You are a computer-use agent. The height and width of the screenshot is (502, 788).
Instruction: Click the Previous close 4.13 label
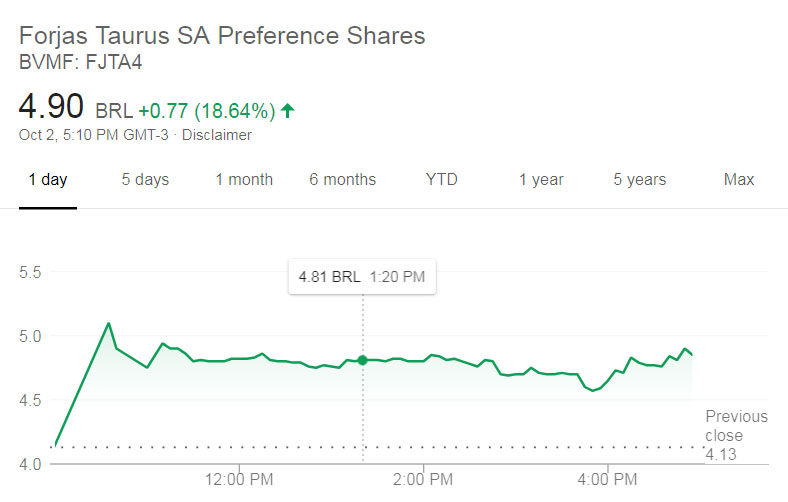pos(736,435)
